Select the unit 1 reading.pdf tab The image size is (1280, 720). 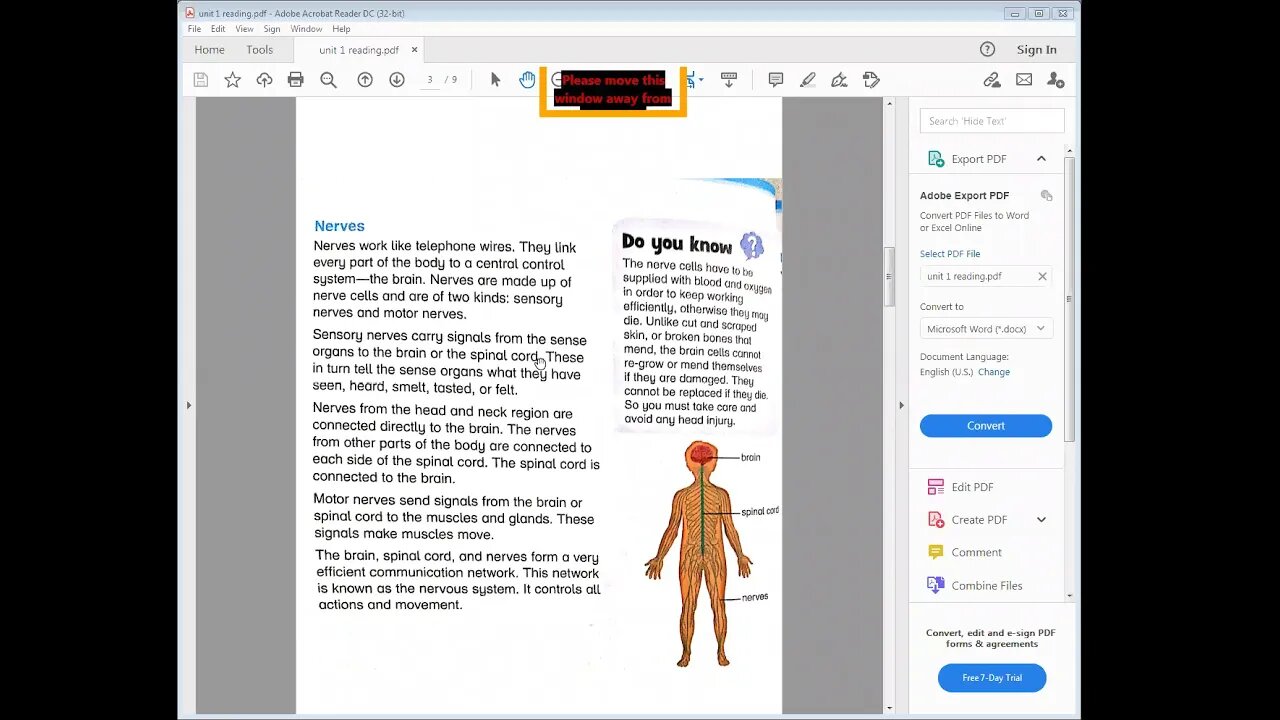(359, 50)
